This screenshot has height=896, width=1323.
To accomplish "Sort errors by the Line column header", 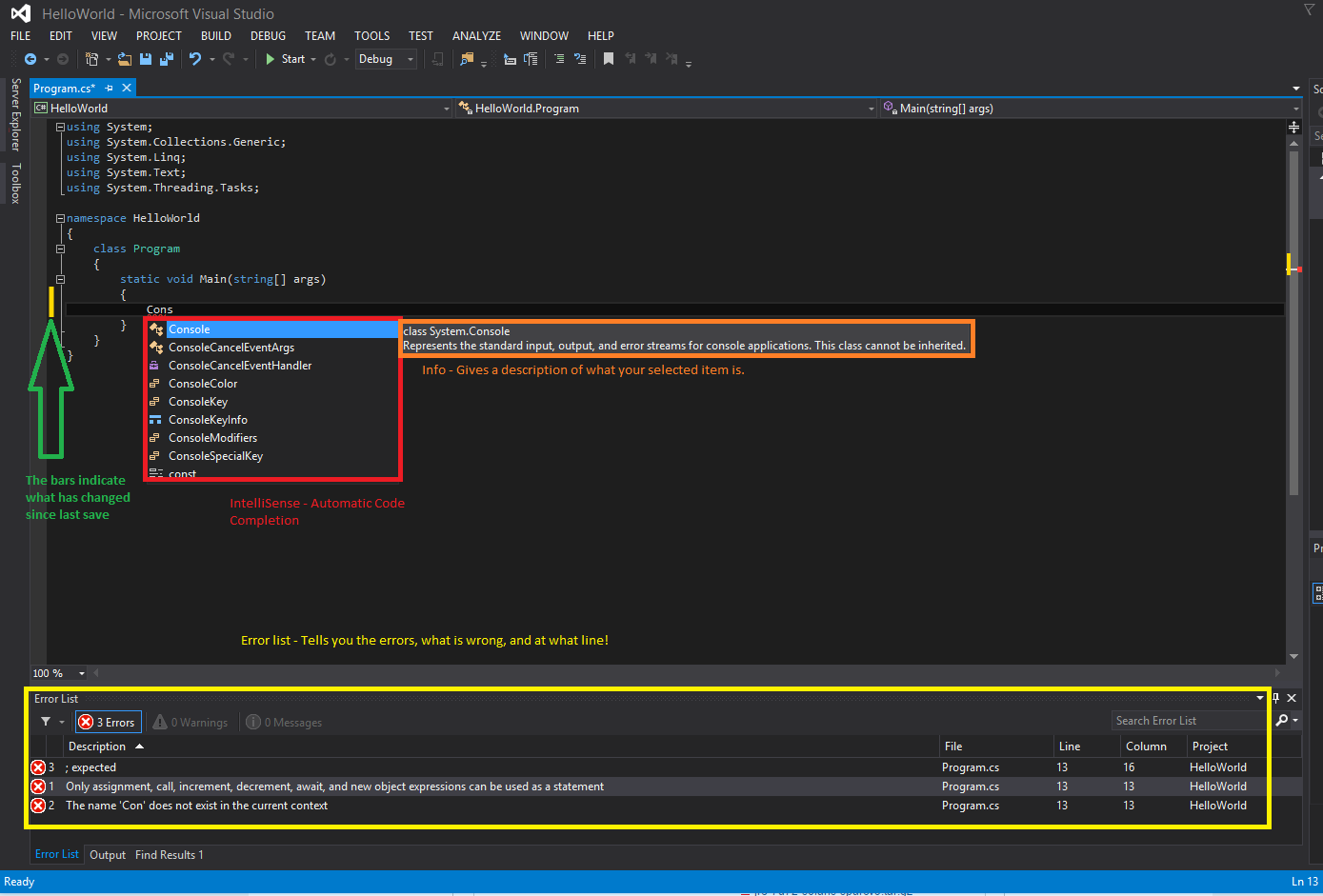I will pos(1086,747).
